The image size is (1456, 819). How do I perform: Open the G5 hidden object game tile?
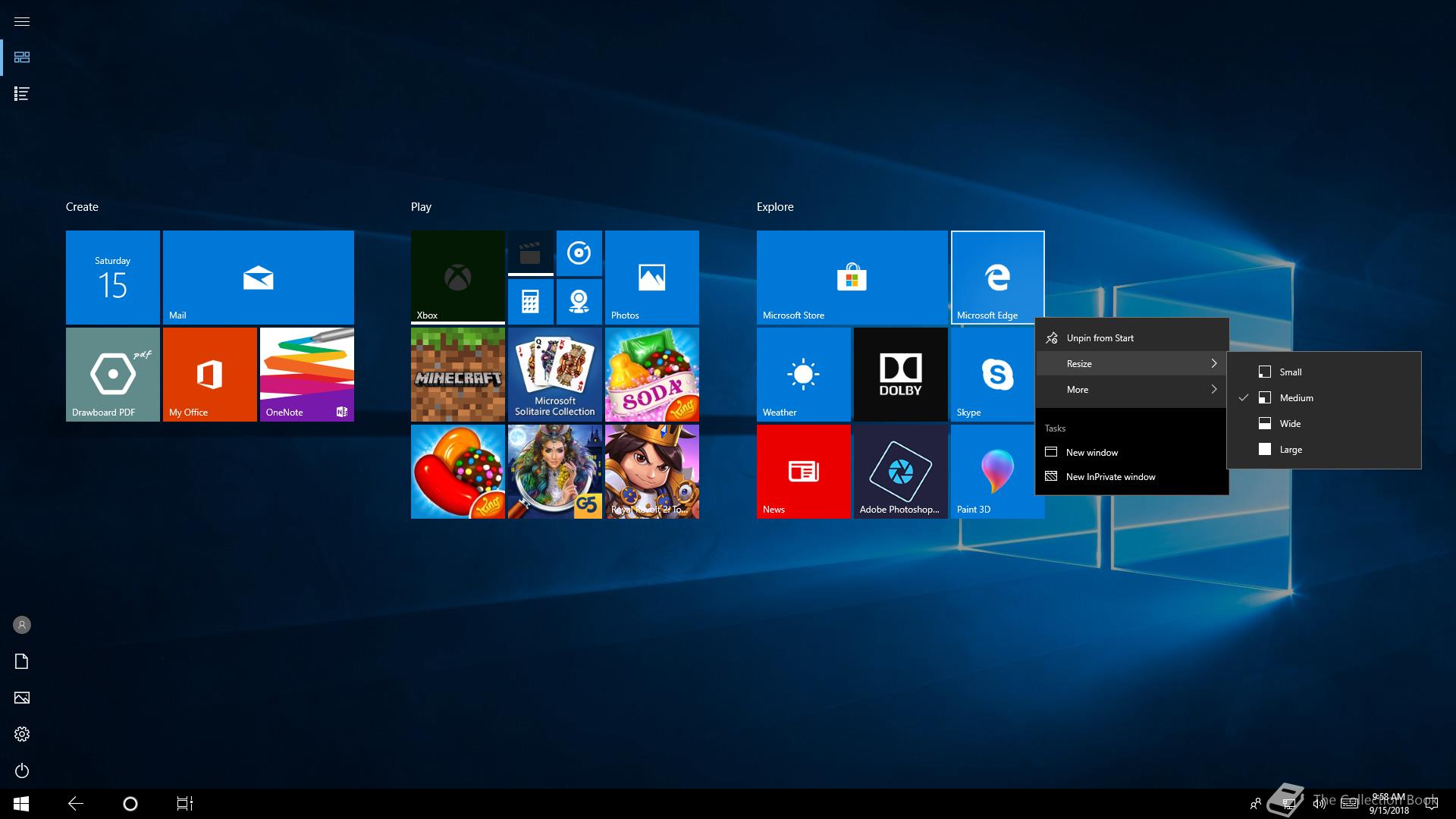pyautogui.click(x=555, y=472)
